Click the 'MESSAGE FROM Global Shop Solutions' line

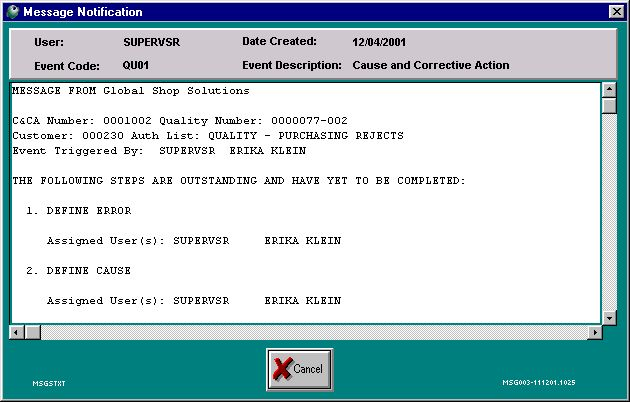[x=131, y=91]
